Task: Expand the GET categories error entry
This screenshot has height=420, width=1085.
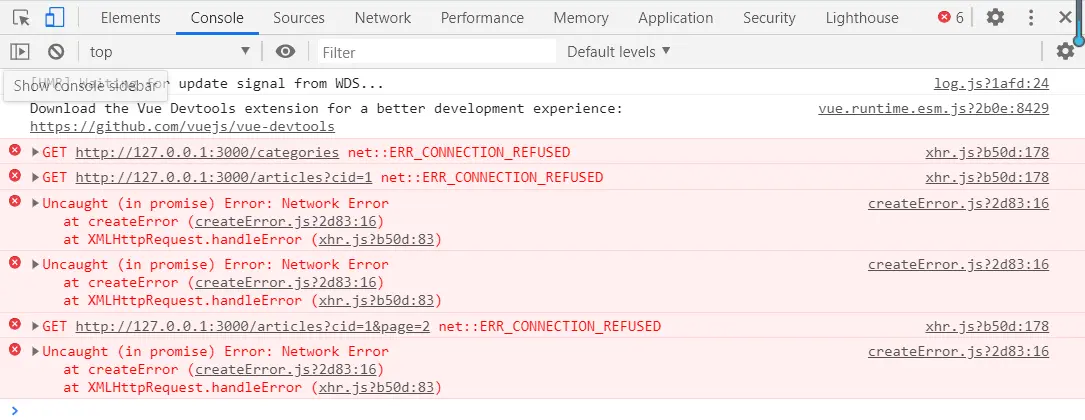Action: coord(36,153)
